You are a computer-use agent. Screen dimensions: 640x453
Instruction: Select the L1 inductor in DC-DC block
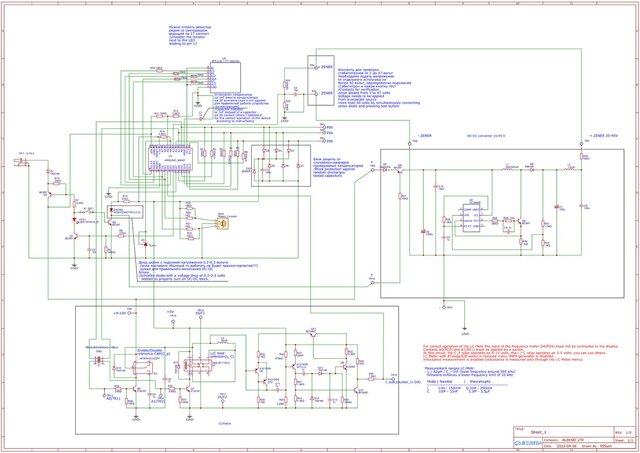[508, 170]
